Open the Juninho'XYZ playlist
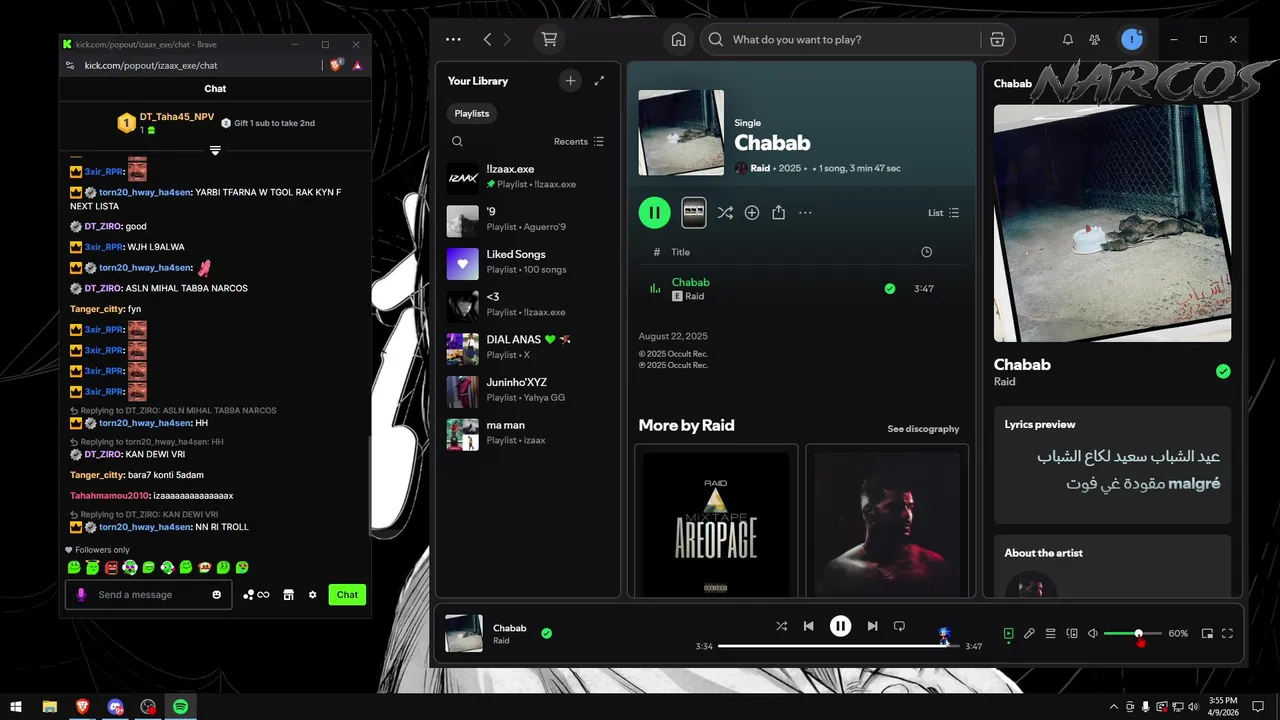The image size is (1280, 720). pos(528,390)
